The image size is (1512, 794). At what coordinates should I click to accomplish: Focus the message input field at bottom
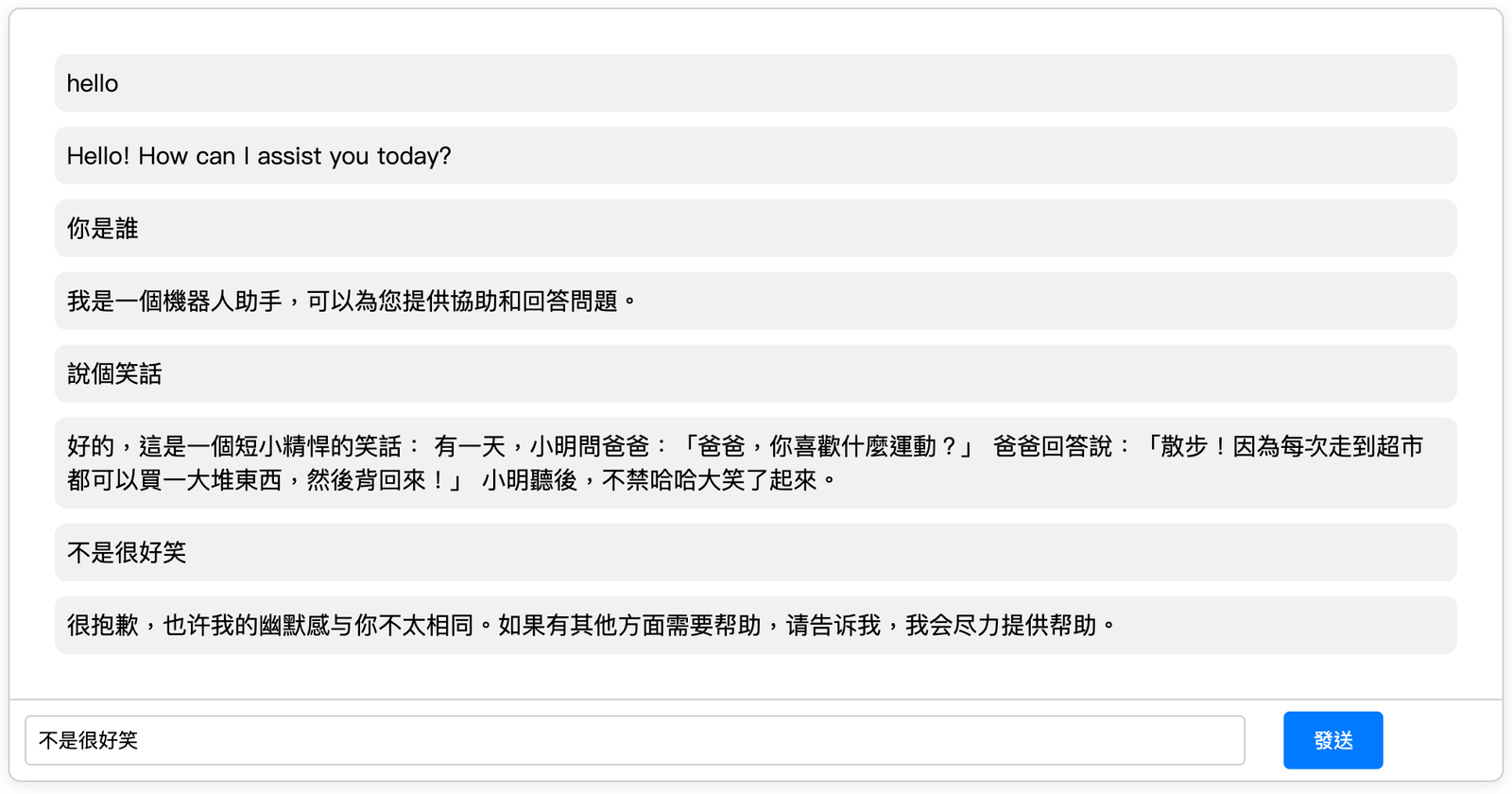634,740
